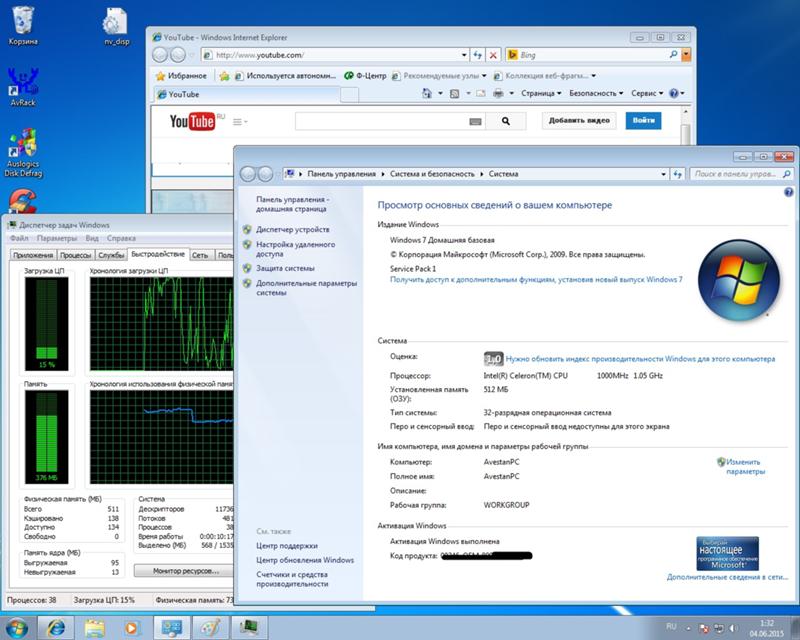Screen dimensions: 800x640
Task: Open the Сервис dropdown menu
Action: (x=647, y=93)
